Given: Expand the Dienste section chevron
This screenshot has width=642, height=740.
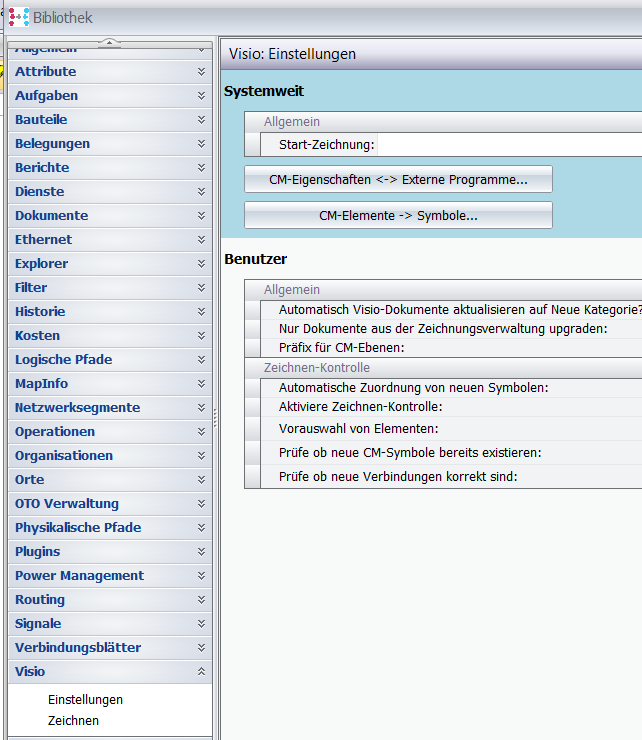Looking at the screenshot, I should (201, 192).
